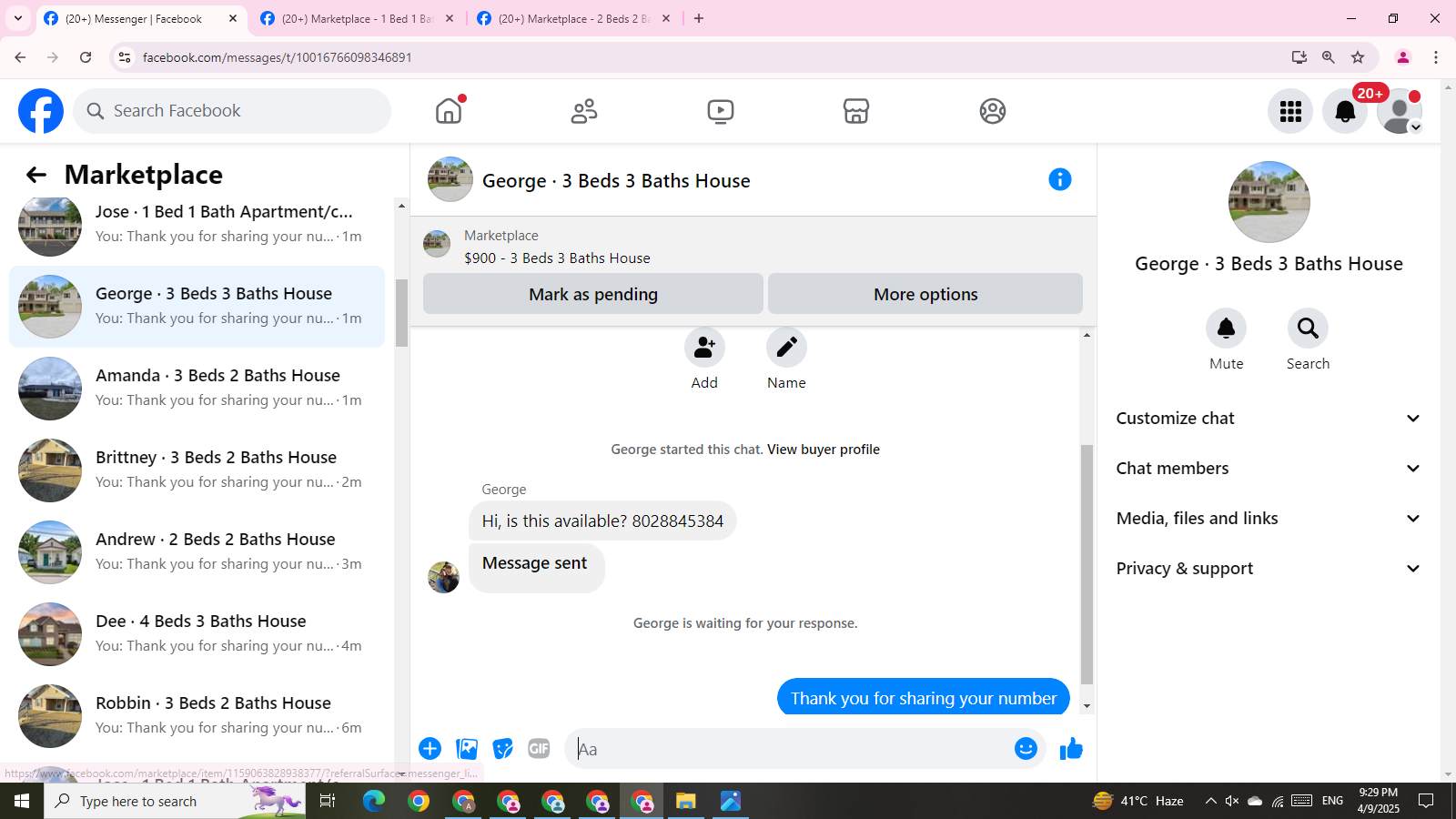Image resolution: width=1456 pixels, height=819 pixels.
Task: Mute the conversation with bell icon
Action: click(x=1227, y=329)
